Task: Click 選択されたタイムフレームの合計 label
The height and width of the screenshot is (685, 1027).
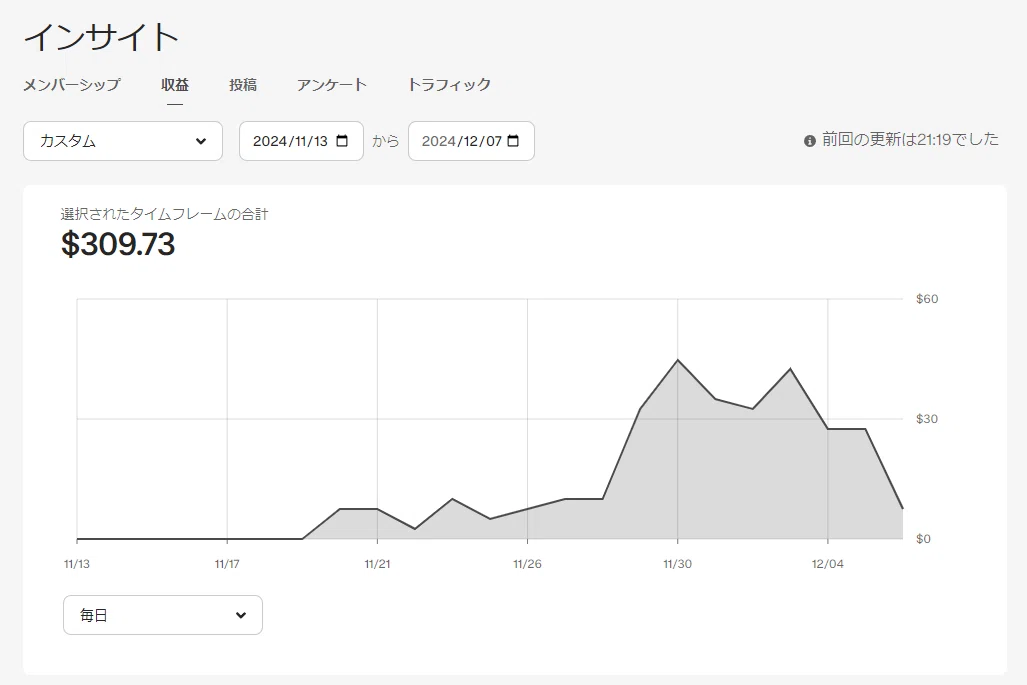Action: pos(164,214)
